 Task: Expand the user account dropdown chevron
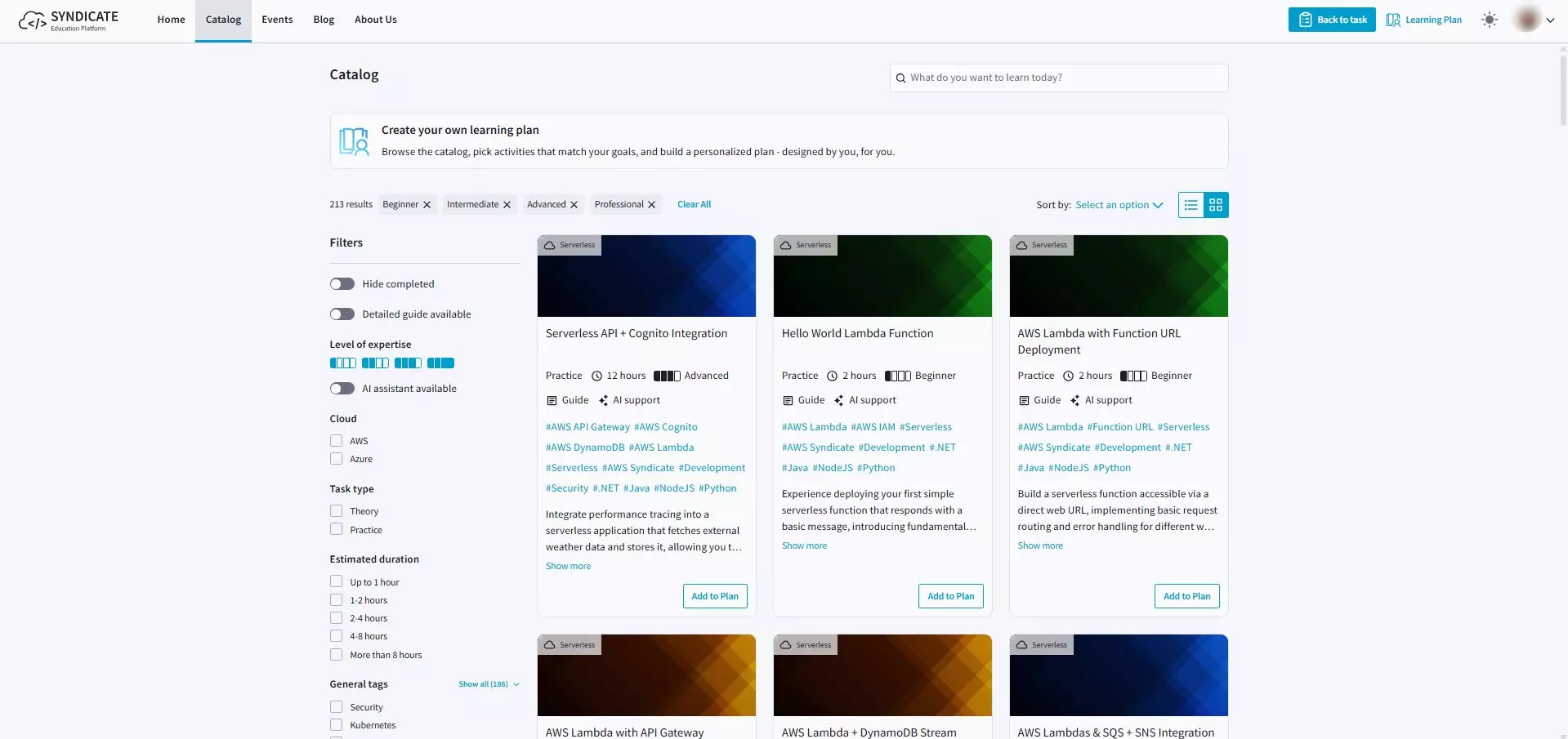[1550, 20]
